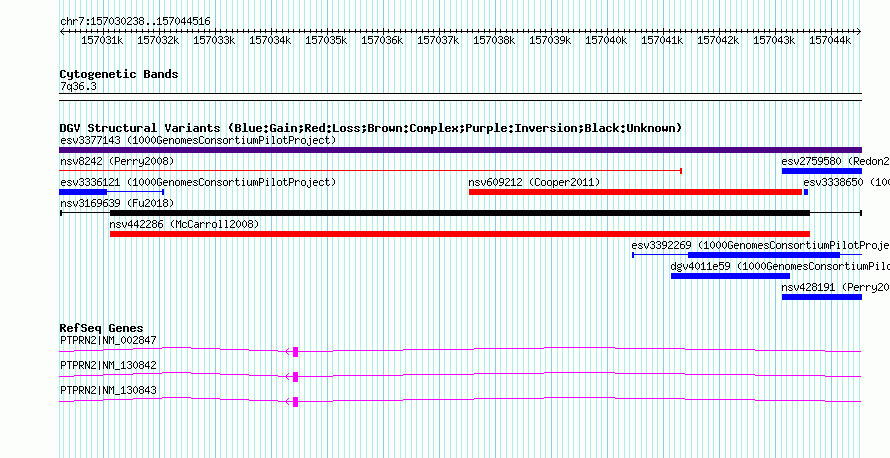Image resolution: width=890 pixels, height=458 pixels.
Task: Click the nsv8242 (Perry2008) label
Action: pos(117,162)
